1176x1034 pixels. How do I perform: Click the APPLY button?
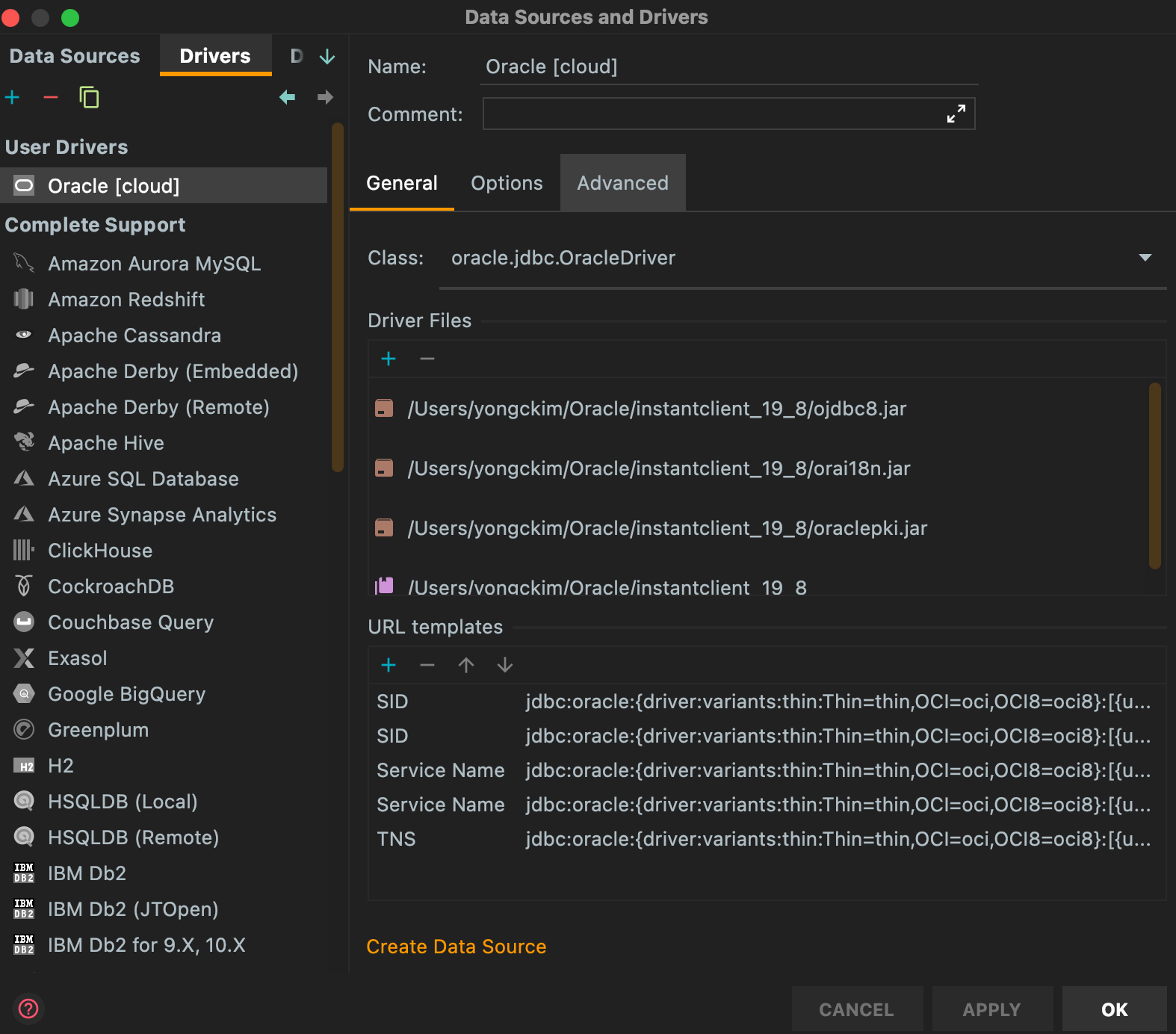click(x=992, y=1010)
